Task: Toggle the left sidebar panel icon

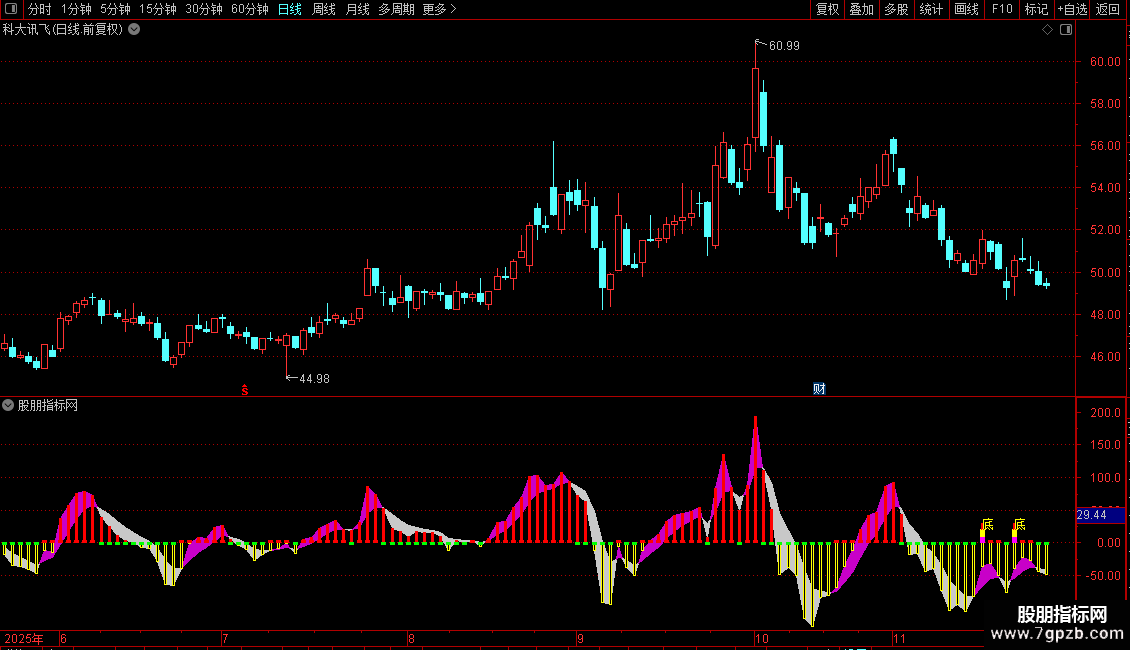Action: [11, 9]
